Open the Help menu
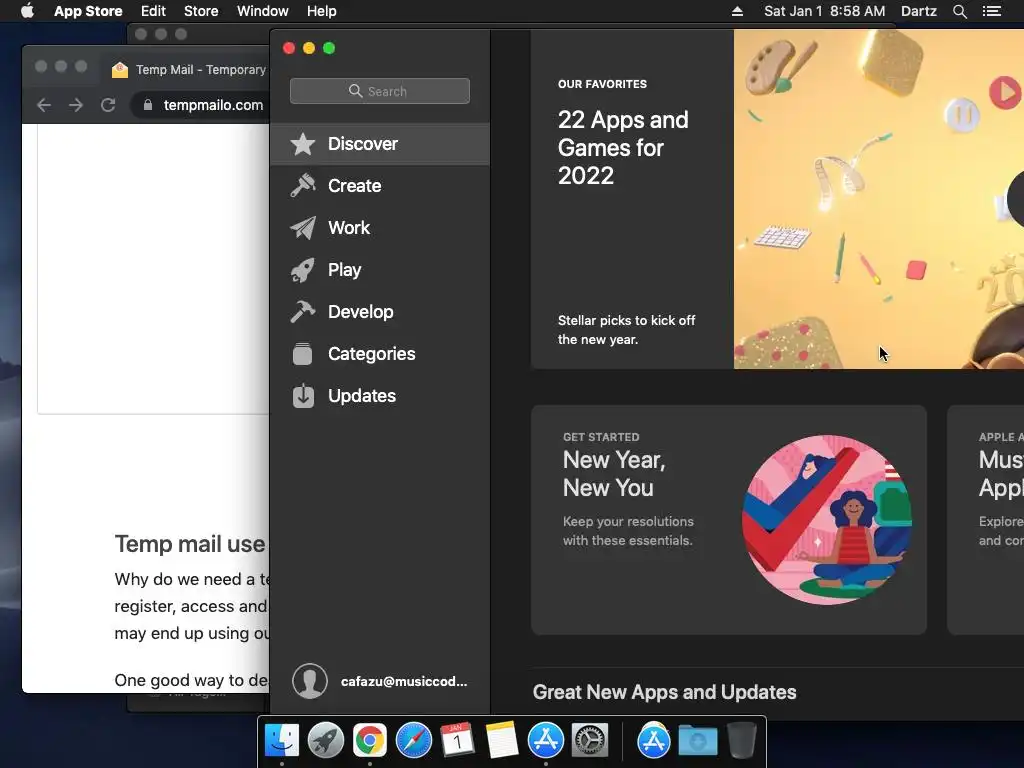1024x768 pixels. pos(322,11)
